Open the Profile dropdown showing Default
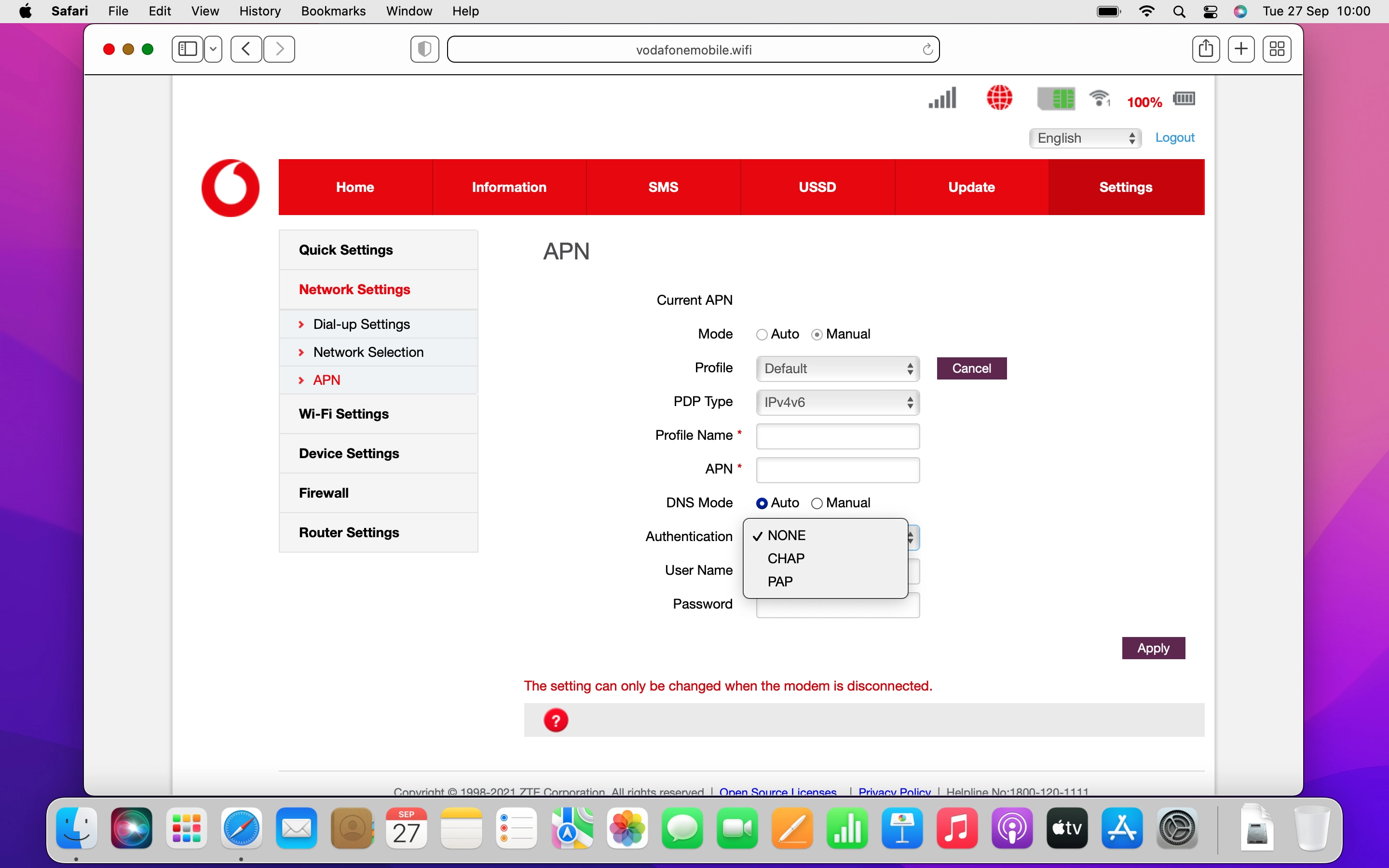This screenshot has height=868, width=1389. coord(836,368)
